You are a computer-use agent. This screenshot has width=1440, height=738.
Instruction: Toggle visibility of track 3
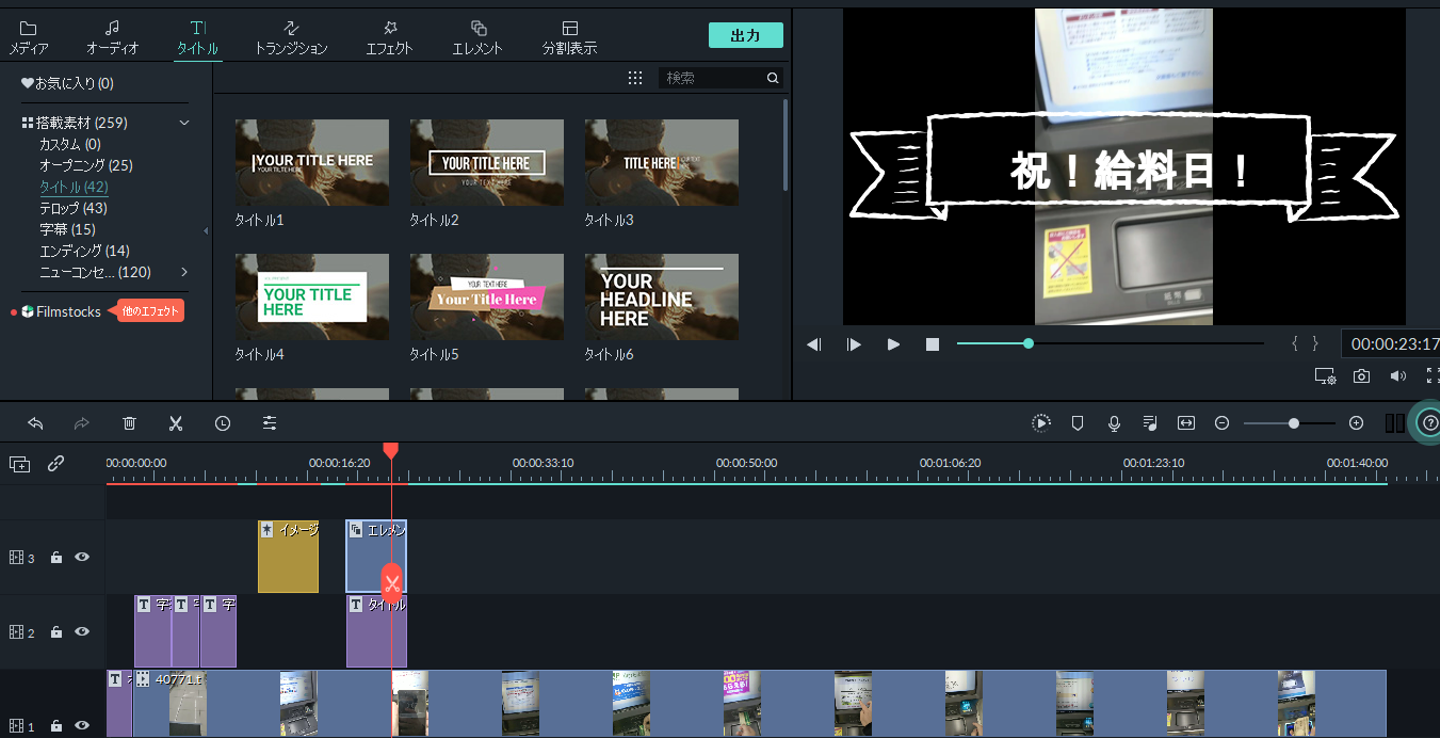[x=82, y=557]
